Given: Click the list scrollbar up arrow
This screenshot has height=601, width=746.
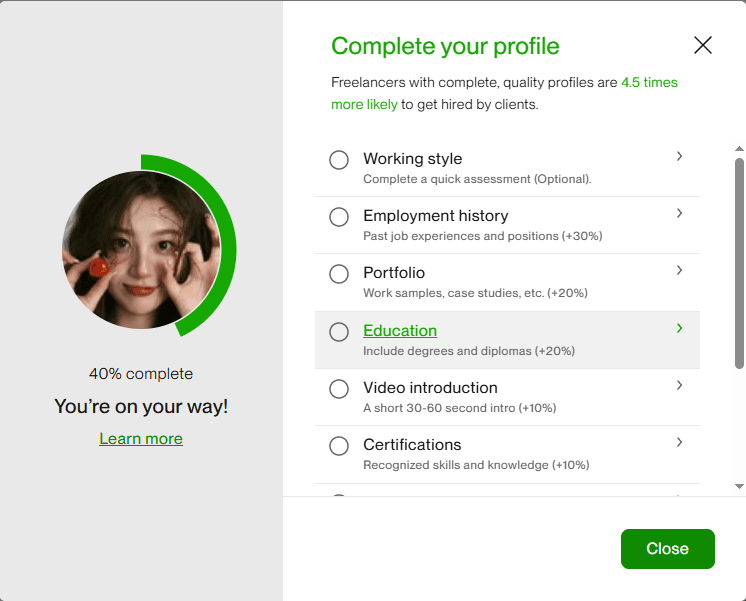Looking at the screenshot, I should pyautogui.click(x=739, y=149).
